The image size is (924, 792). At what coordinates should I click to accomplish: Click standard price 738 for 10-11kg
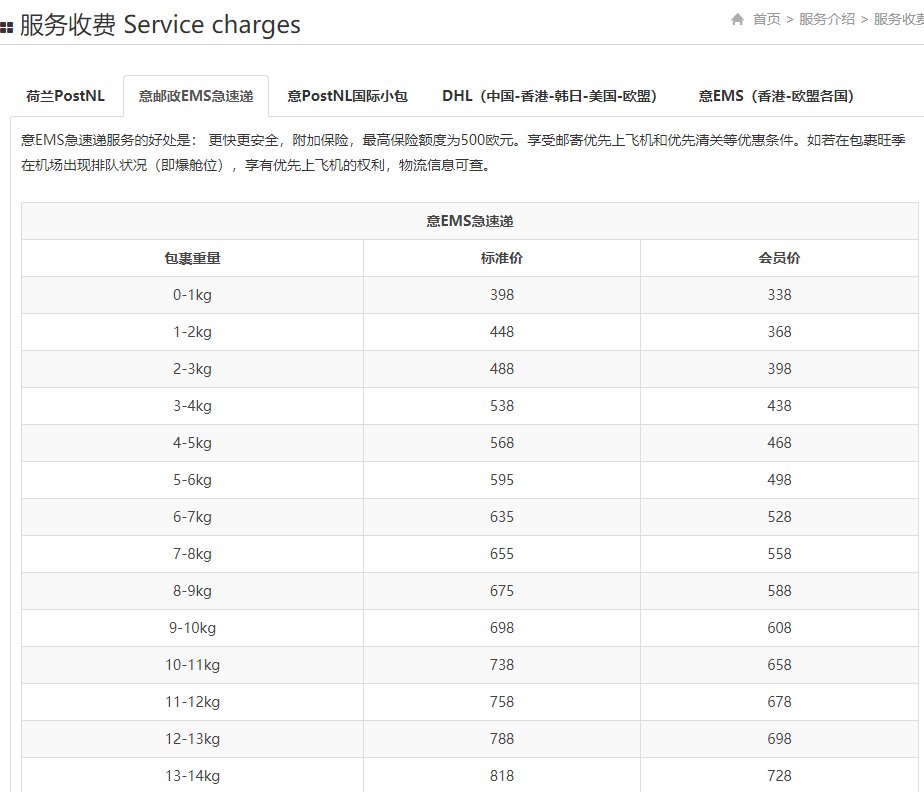501,665
